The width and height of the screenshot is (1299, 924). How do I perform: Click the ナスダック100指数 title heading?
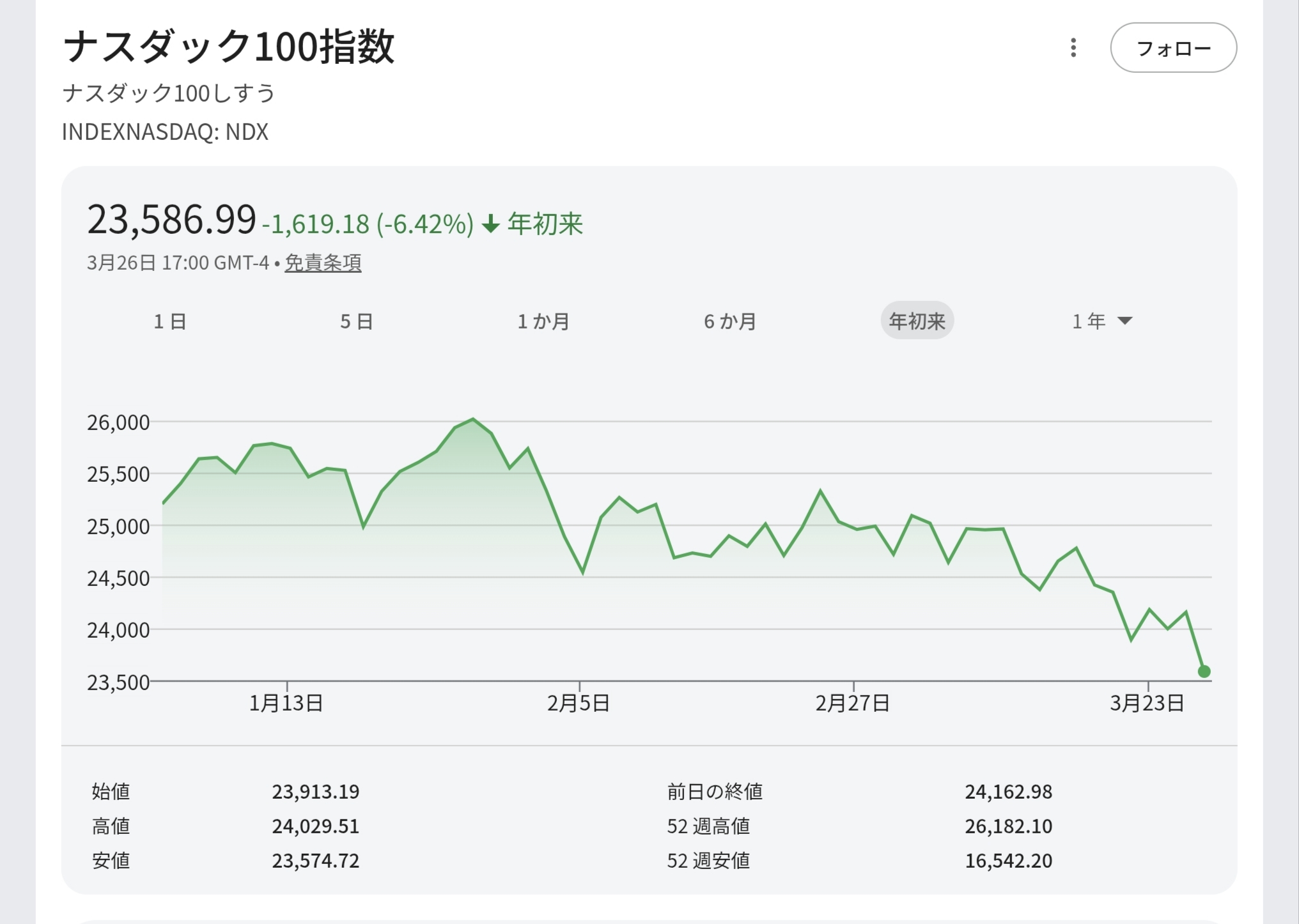tap(229, 47)
